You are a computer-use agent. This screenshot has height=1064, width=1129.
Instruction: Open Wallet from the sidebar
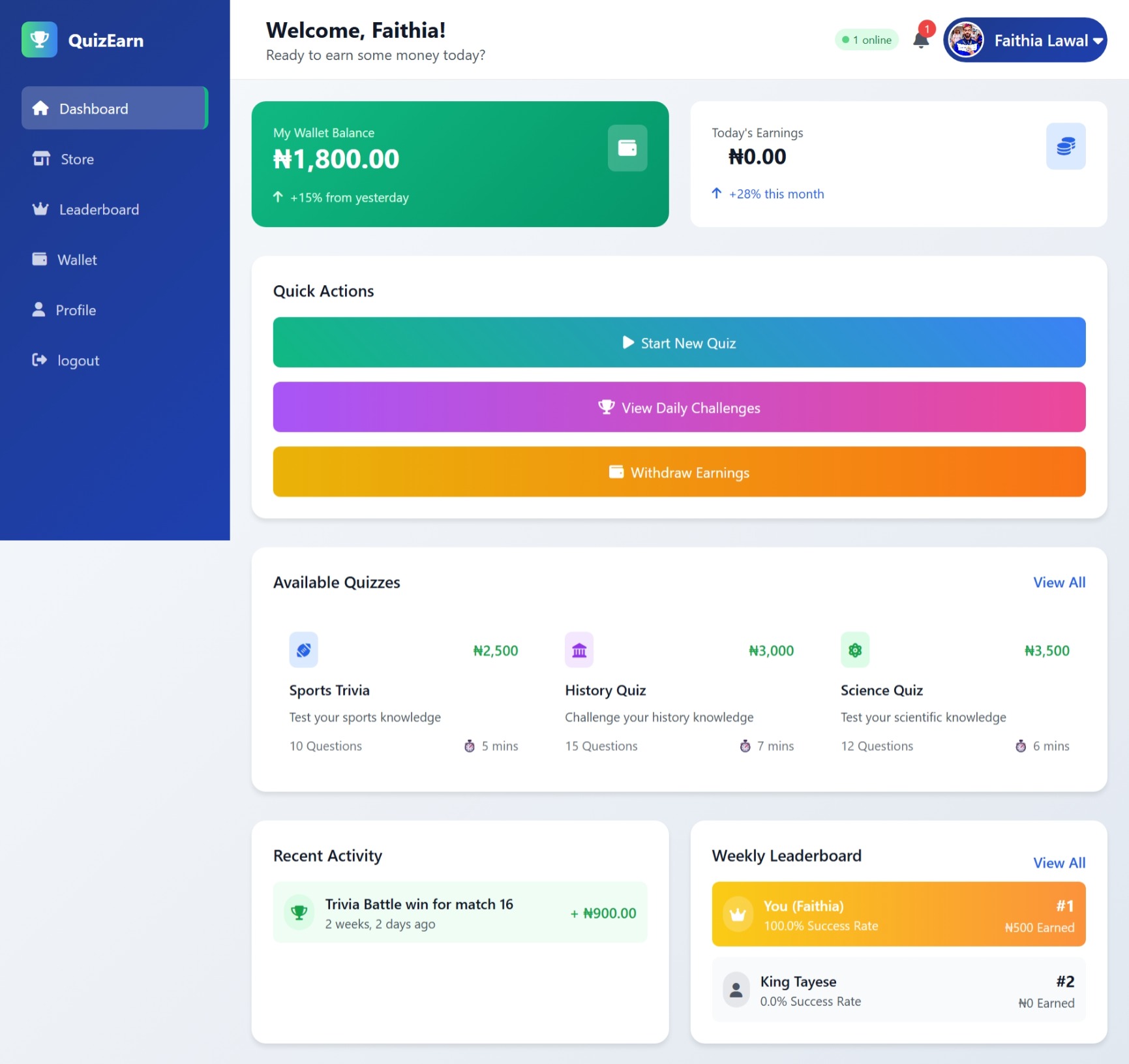click(115, 259)
